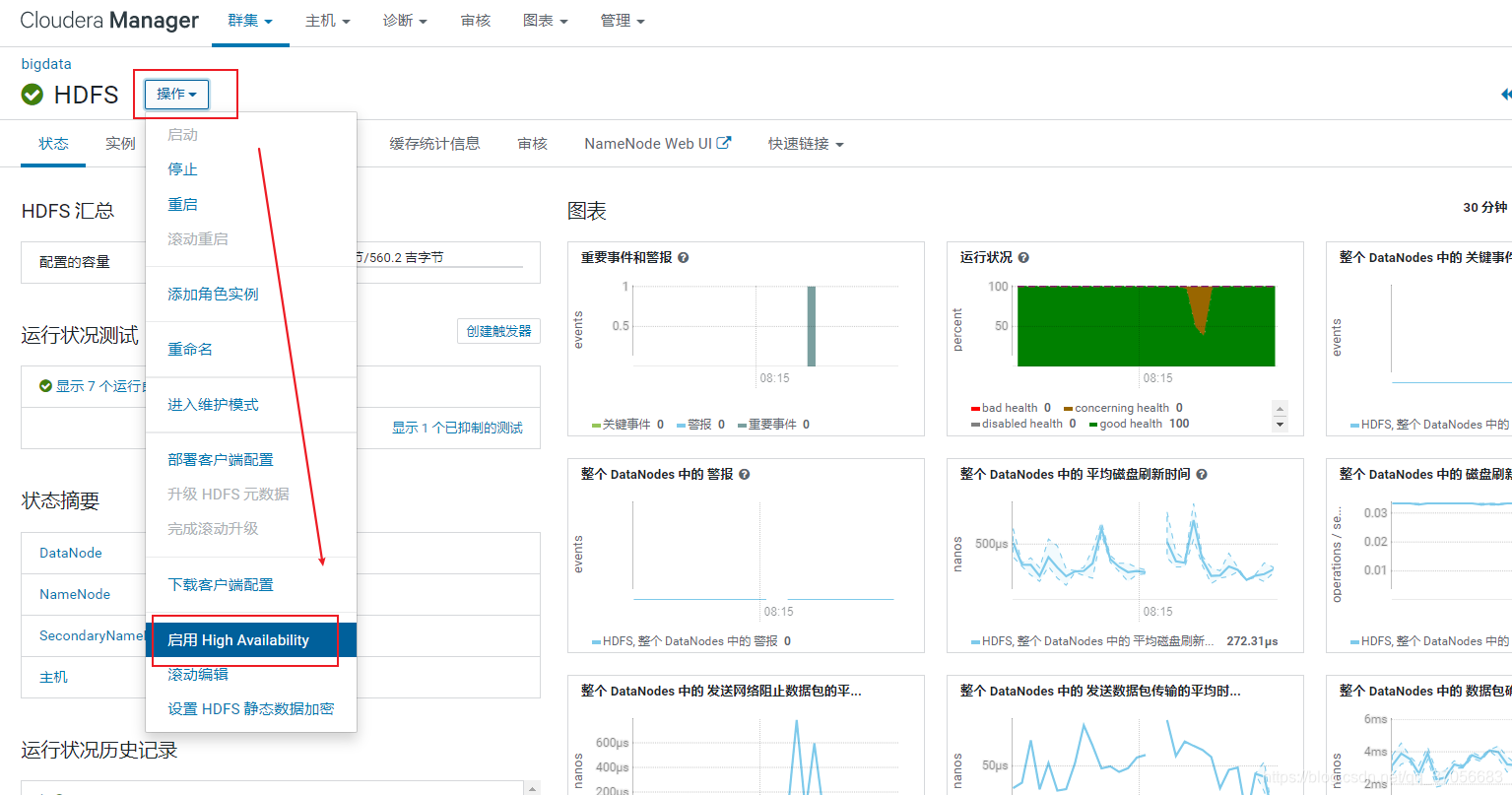Open help for 运行状况 chart

1023,257
